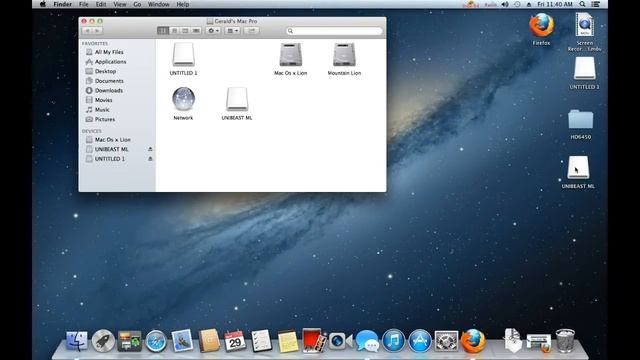Open the Go menu
Viewport: 640px width, 360px height.
(x=137, y=4)
